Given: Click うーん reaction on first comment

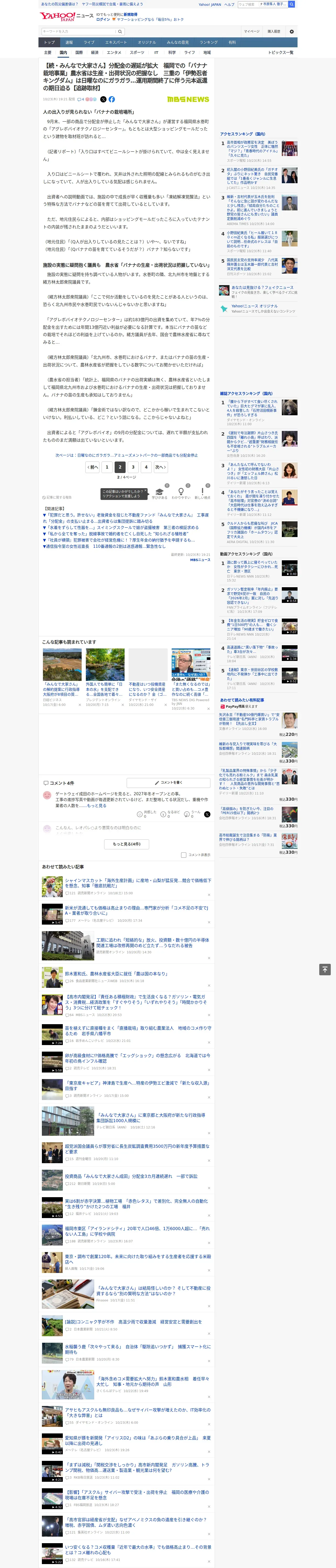Looking at the screenshot, I should pos(192,814).
